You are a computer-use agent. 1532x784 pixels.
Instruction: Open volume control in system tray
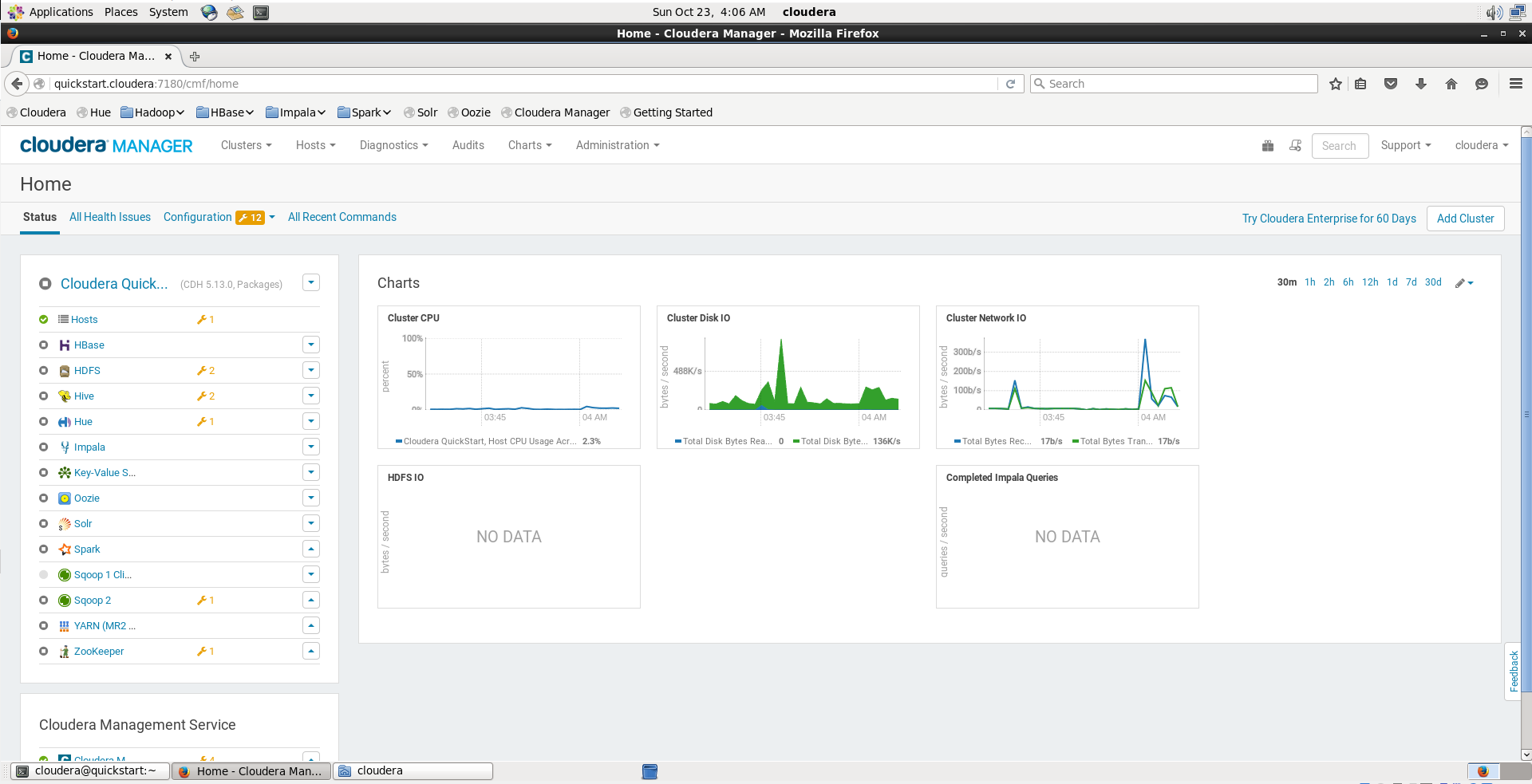1494,12
